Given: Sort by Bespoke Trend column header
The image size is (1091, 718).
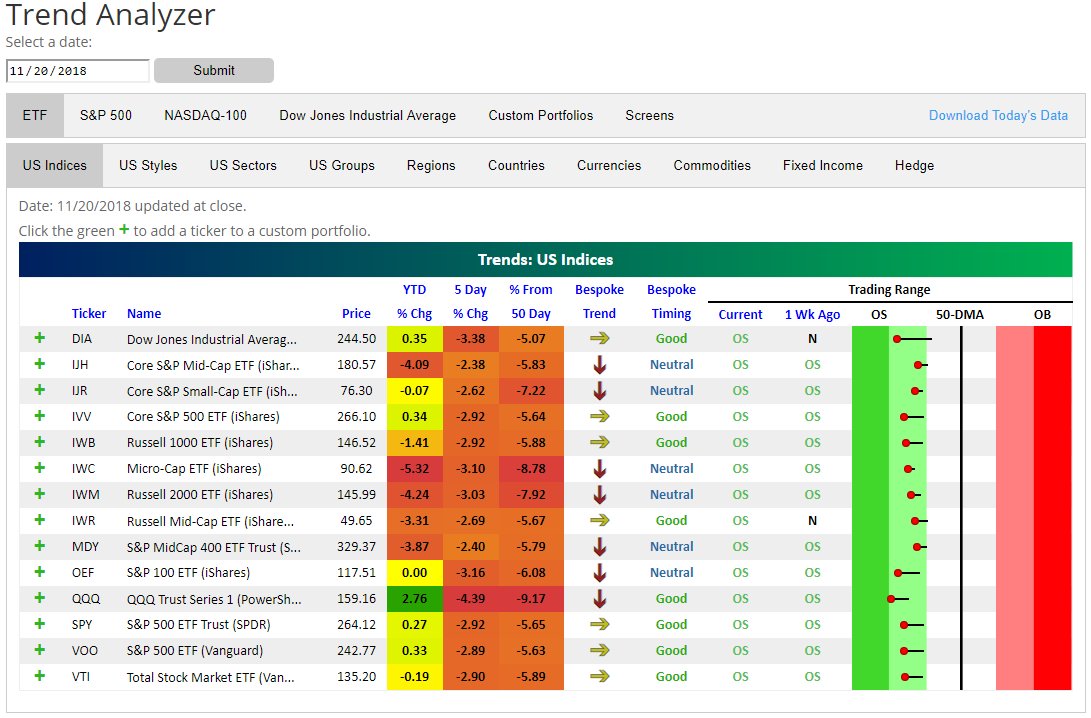Looking at the screenshot, I should click(x=599, y=301).
